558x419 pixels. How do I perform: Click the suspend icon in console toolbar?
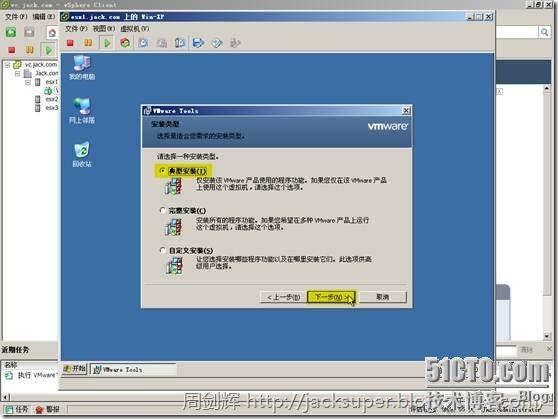click(x=88, y=43)
